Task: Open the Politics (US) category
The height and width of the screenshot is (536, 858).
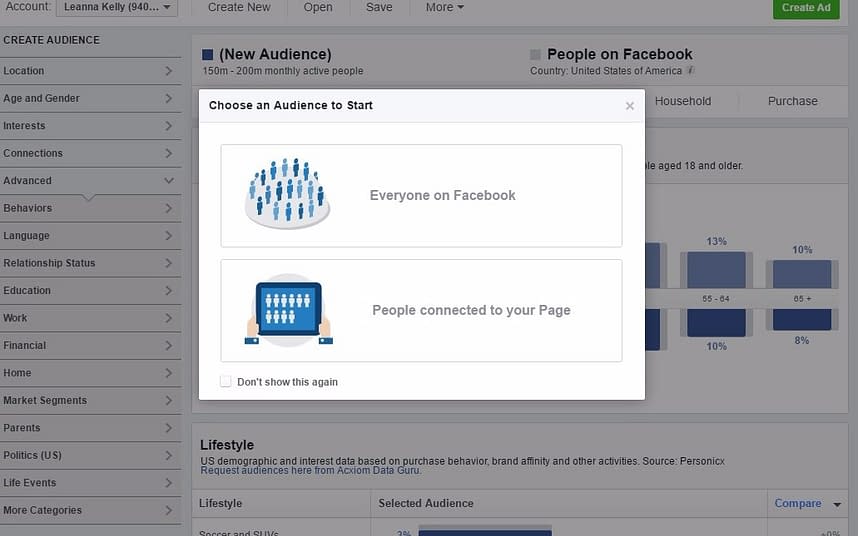Action: (90, 455)
